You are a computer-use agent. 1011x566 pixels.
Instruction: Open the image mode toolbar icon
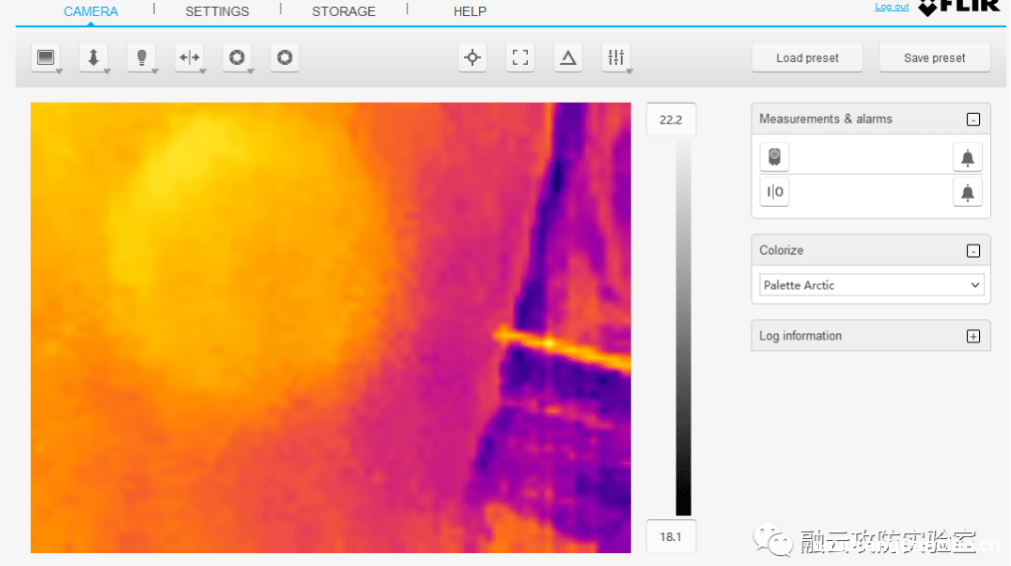coord(46,58)
